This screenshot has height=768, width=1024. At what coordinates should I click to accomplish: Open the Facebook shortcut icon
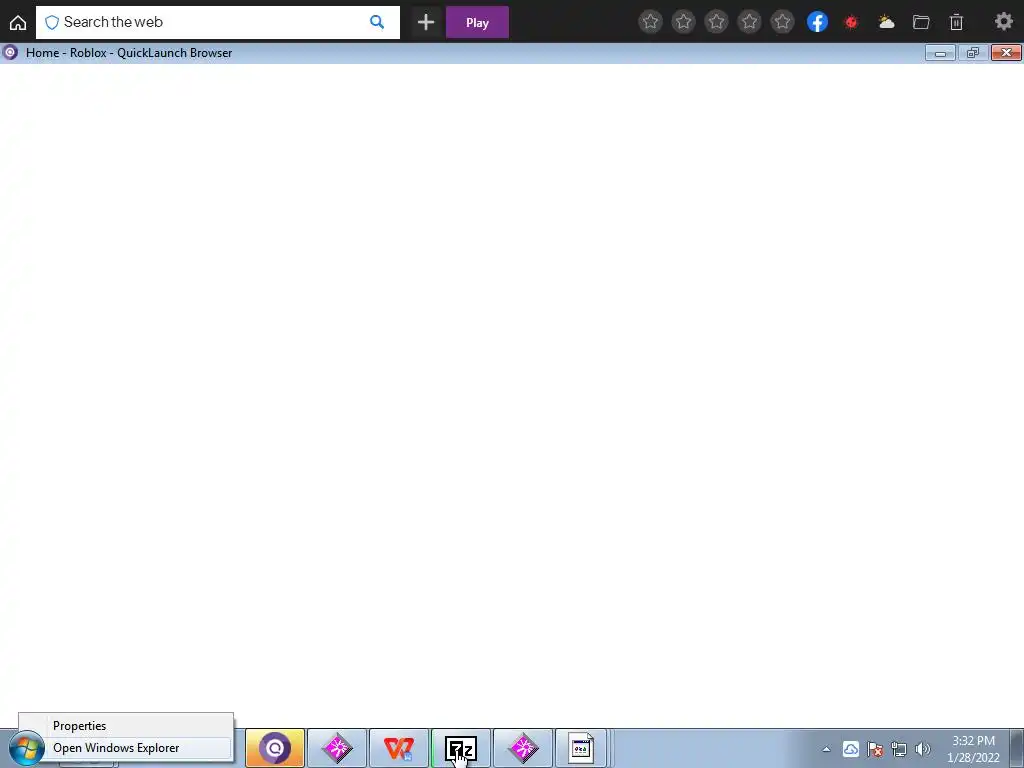(x=818, y=22)
